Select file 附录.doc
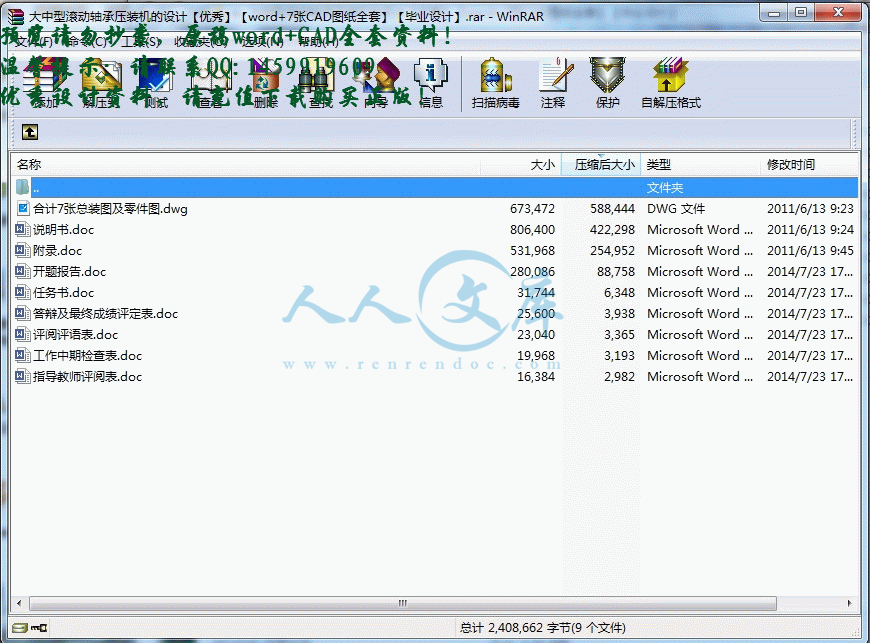The image size is (870, 643). tap(57, 251)
